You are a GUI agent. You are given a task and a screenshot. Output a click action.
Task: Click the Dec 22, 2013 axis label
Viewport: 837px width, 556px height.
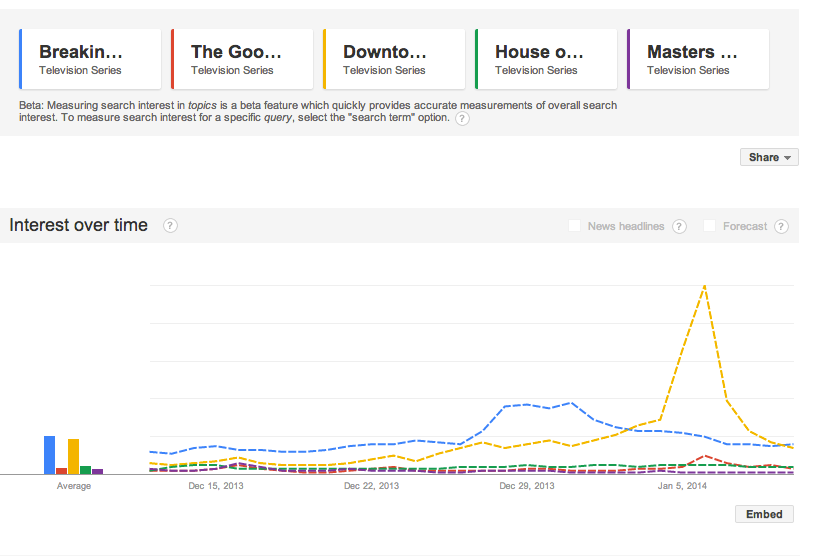point(372,486)
